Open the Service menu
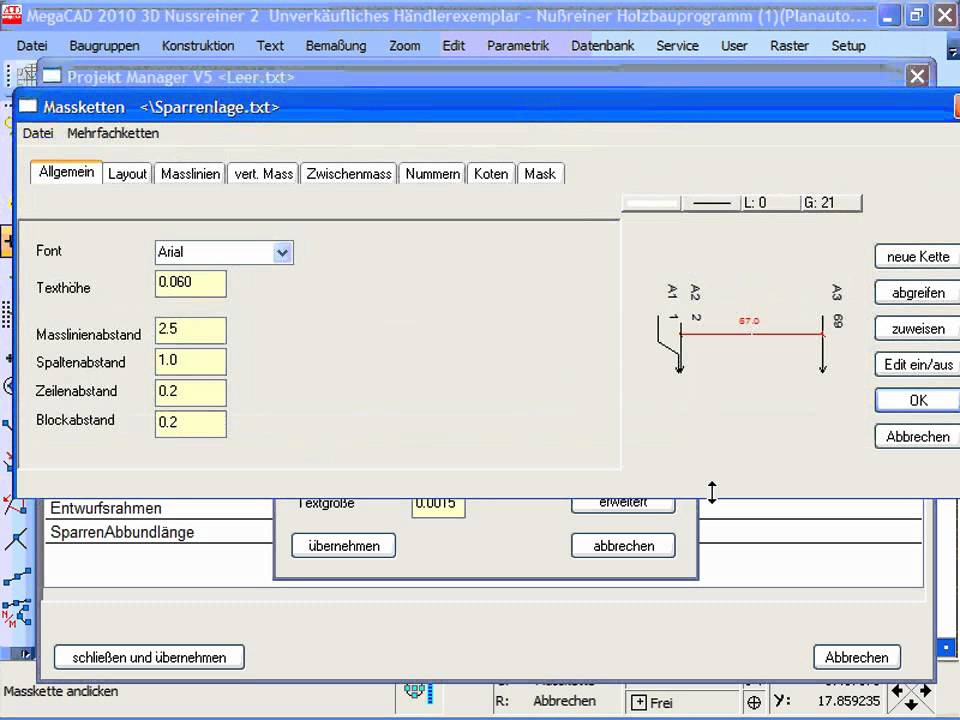 coord(677,45)
